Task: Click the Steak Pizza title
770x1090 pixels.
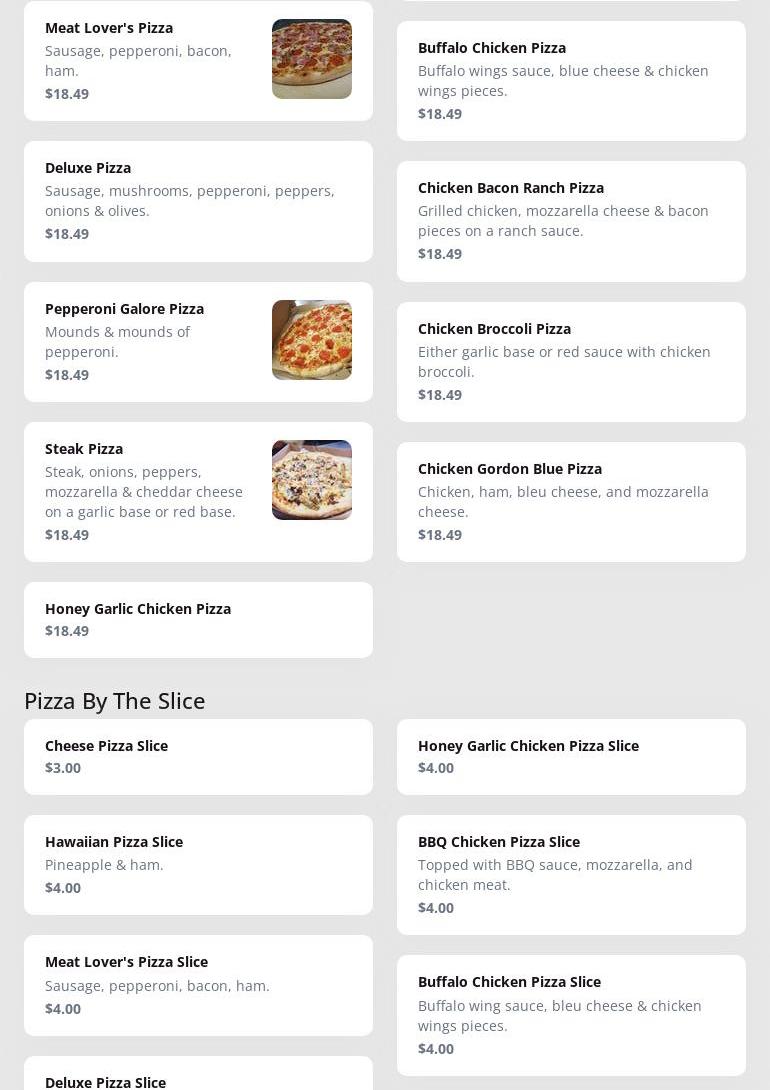Action: (84, 449)
